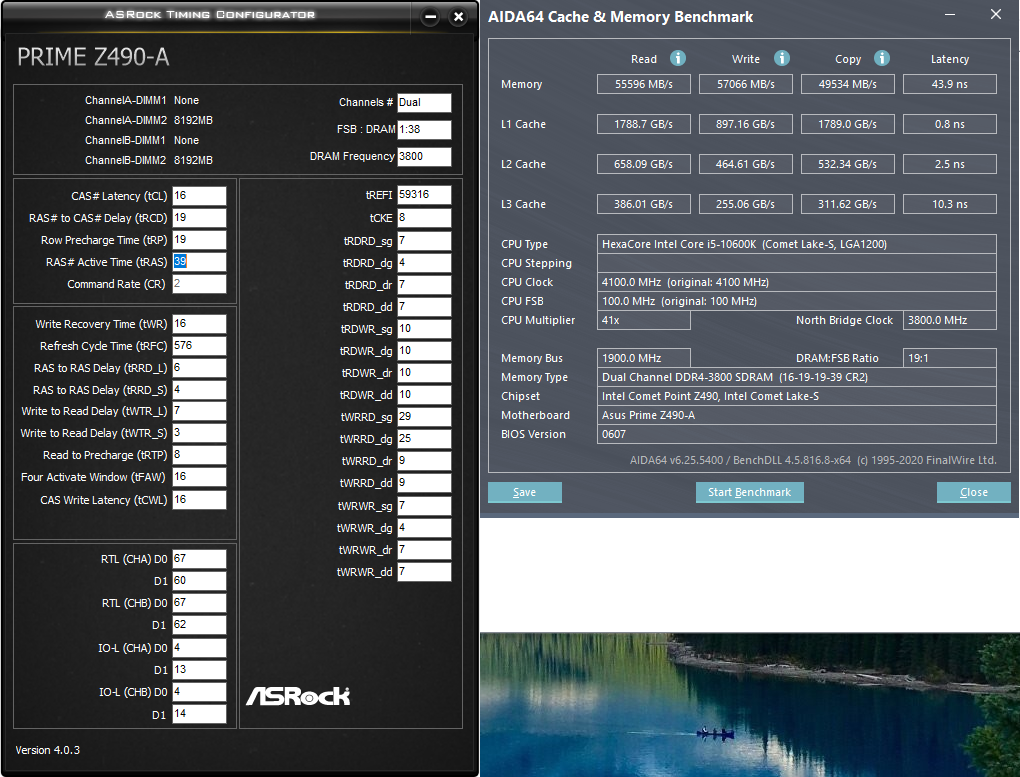Viewport: 1020px width, 777px height.
Task: Click the Copy info icon in AIDA64
Action: [881, 59]
